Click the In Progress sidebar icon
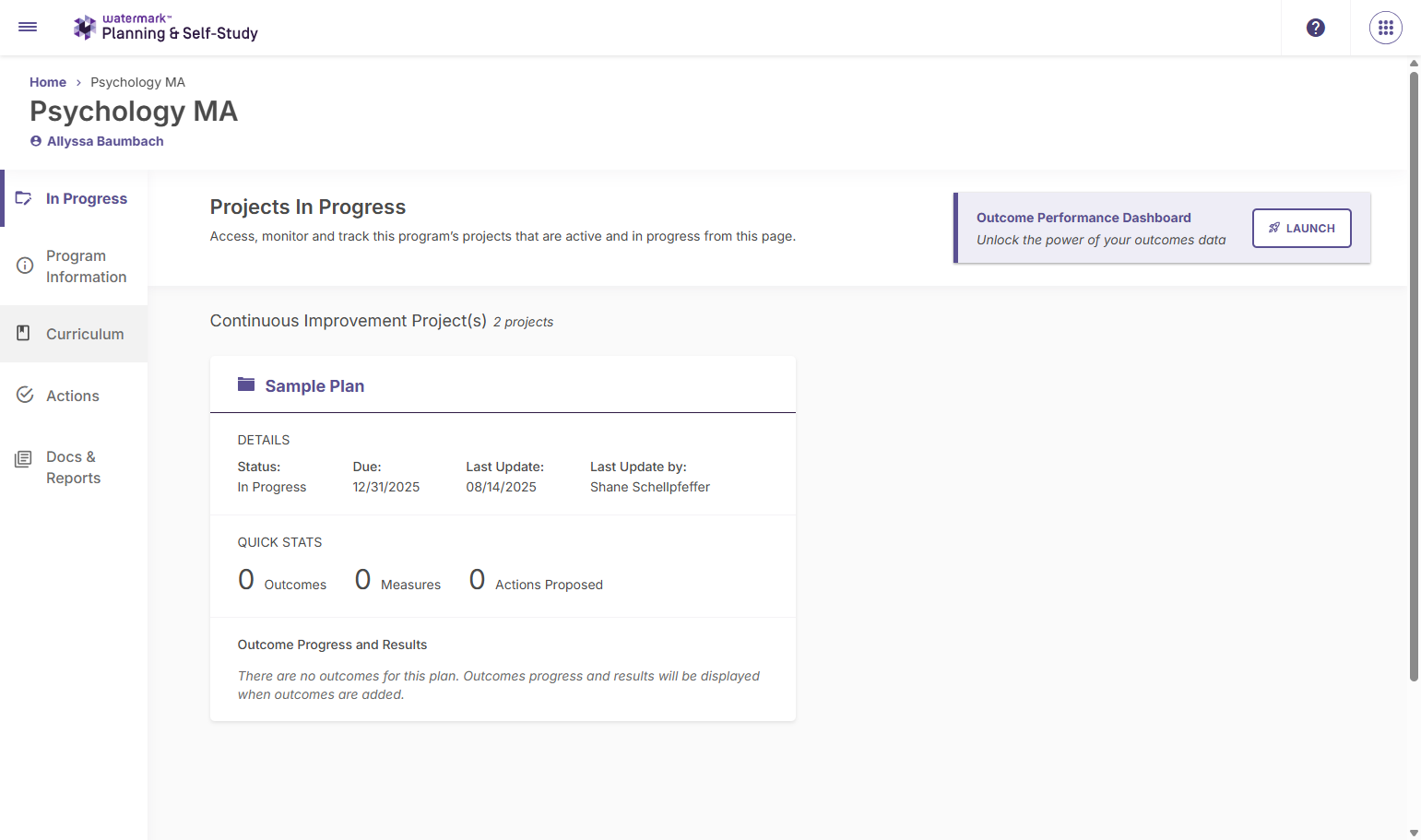 pos(24,198)
